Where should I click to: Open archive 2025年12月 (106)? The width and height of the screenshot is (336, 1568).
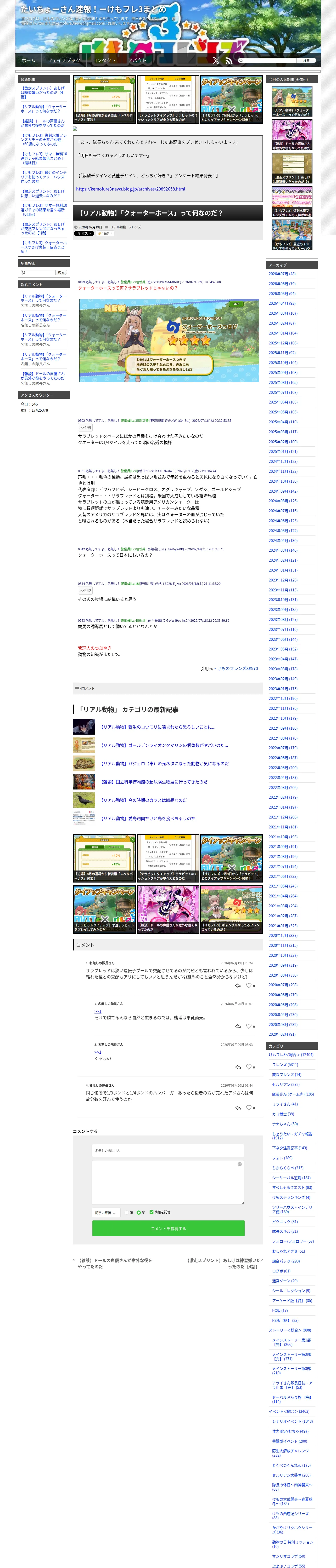click(x=283, y=343)
